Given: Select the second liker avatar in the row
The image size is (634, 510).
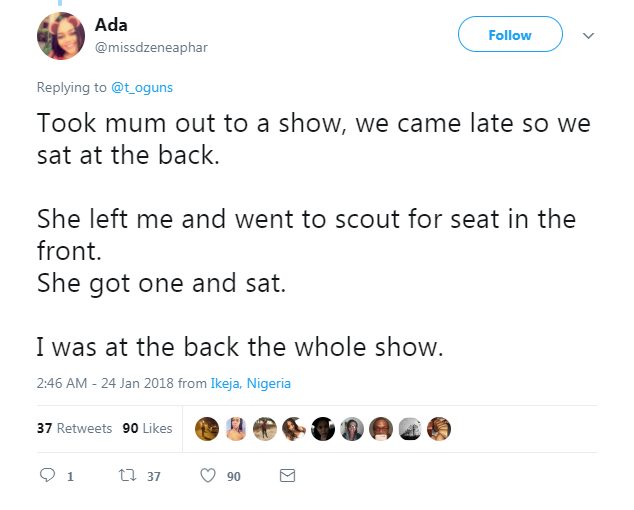Looking at the screenshot, I should (x=236, y=429).
